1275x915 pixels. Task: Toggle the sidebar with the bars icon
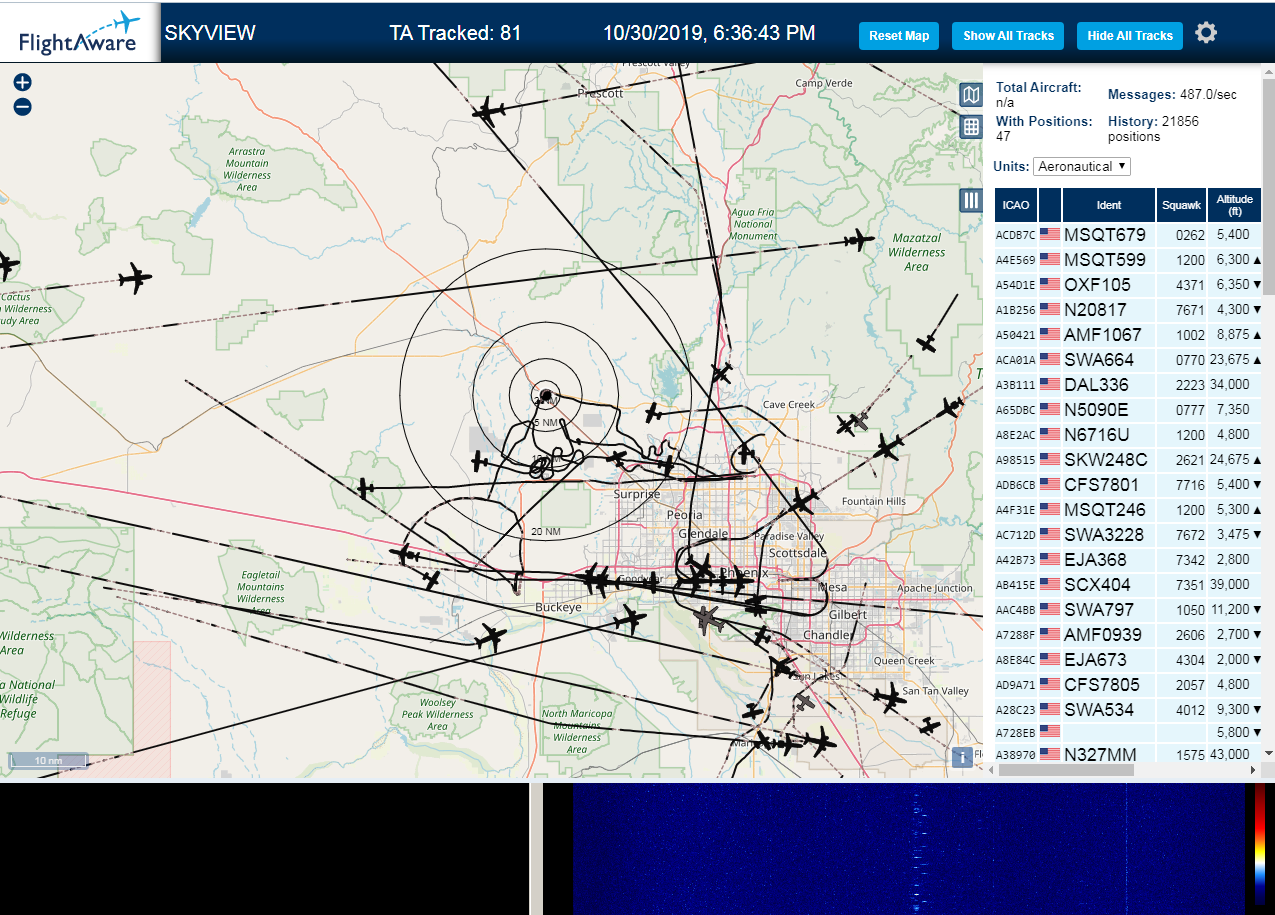tap(970, 200)
